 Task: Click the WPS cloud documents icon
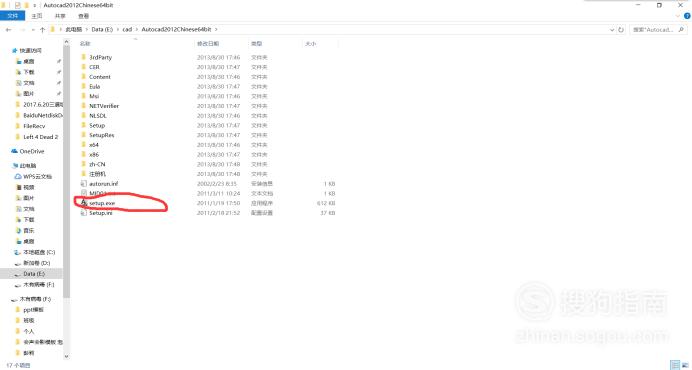click(x=19, y=176)
